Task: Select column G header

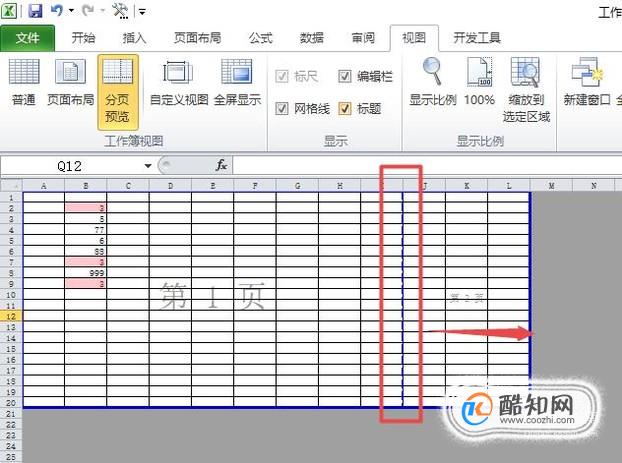Action: point(298,185)
